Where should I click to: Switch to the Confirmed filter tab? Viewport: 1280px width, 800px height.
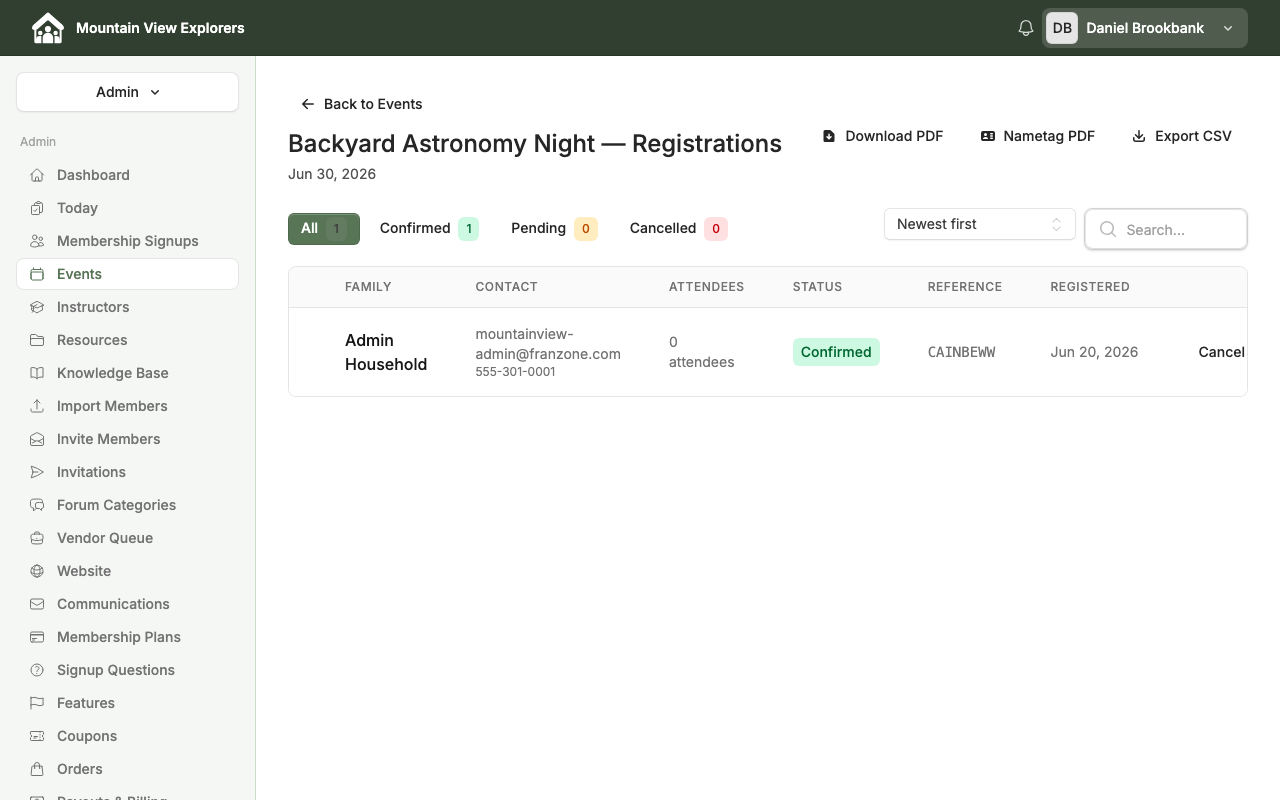pos(429,229)
